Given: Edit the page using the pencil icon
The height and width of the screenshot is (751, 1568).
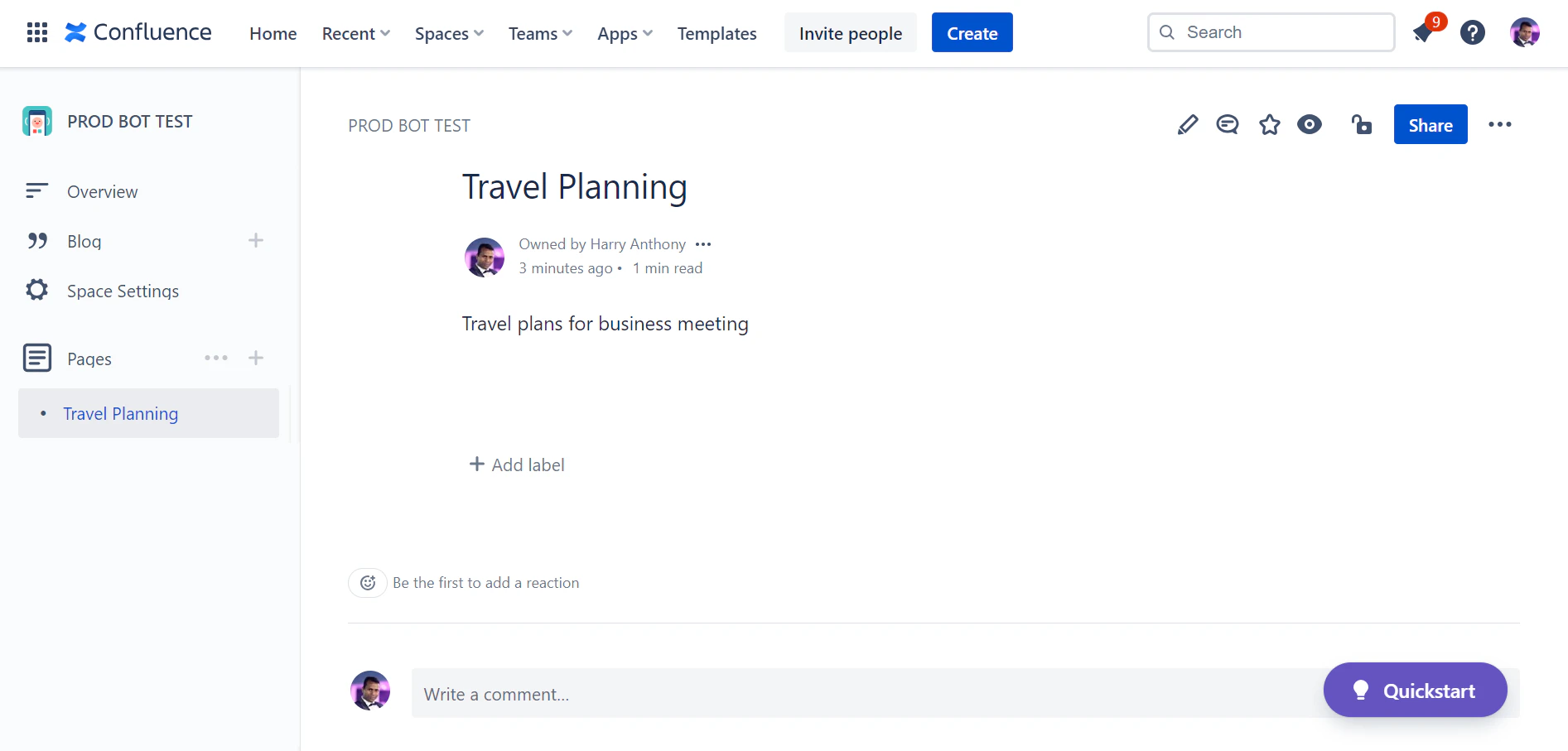Looking at the screenshot, I should [1187, 124].
